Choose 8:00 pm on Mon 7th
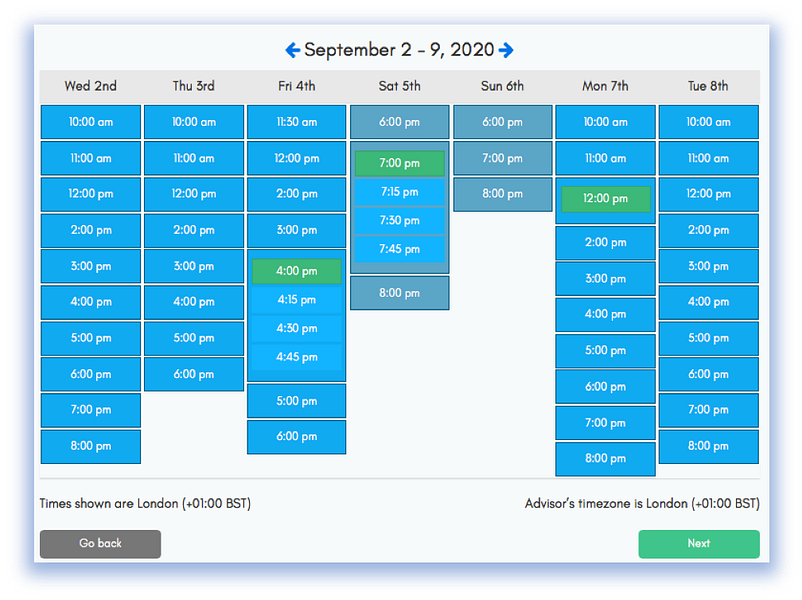 click(606, 459)
